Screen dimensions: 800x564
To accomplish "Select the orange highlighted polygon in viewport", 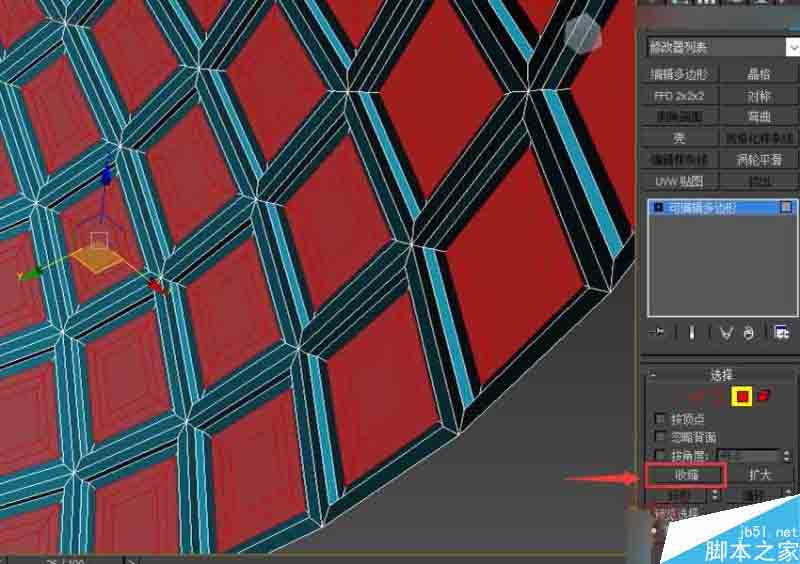I will 97,259.
